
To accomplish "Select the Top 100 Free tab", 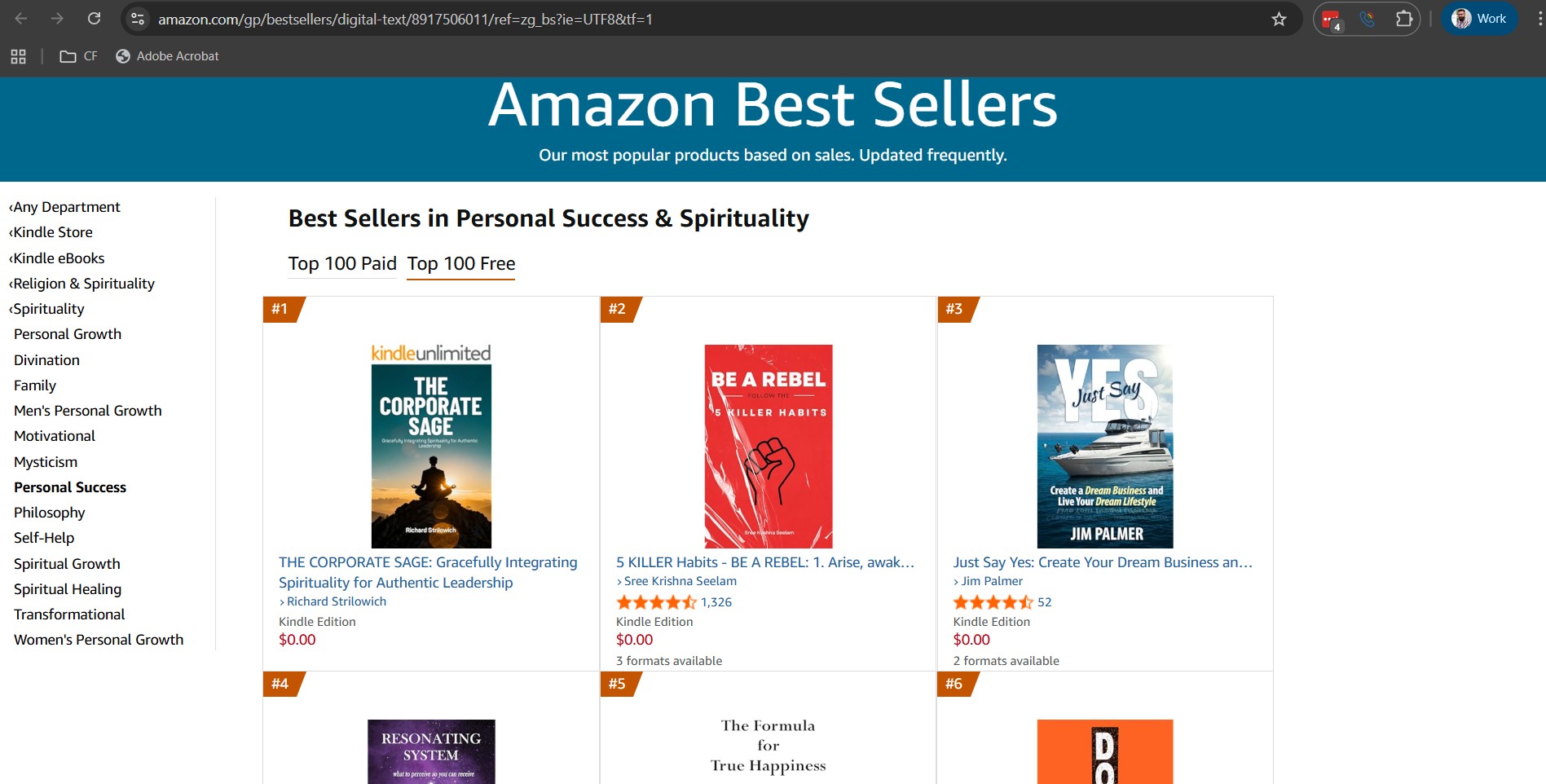I will (x=461, y=264).
